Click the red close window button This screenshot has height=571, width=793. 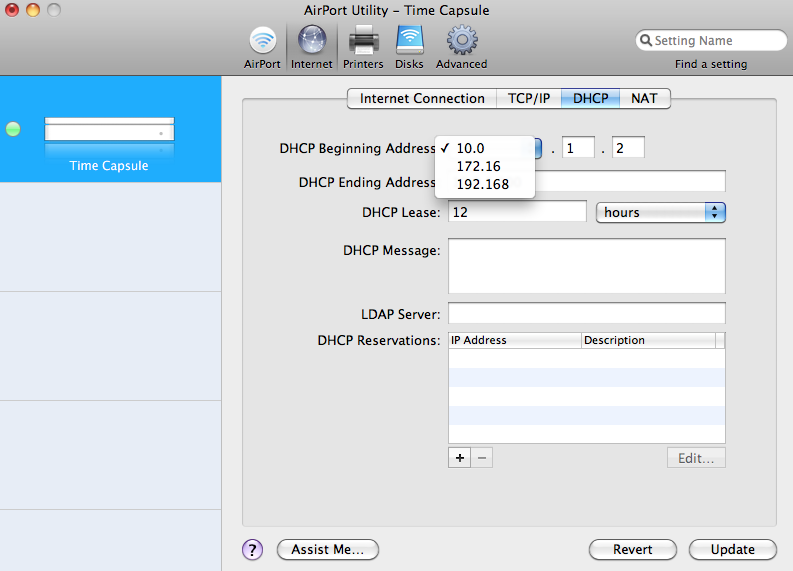[x=12, y=9]
